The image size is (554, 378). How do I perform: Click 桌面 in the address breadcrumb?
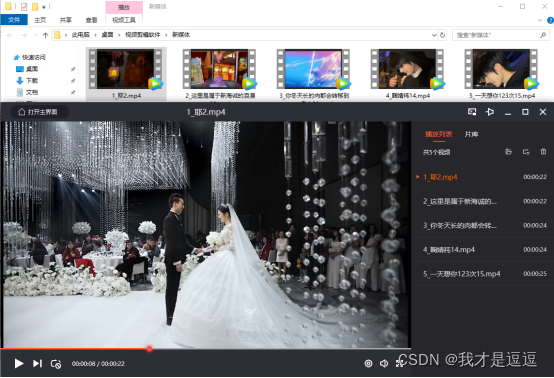(x=107, y=35)
